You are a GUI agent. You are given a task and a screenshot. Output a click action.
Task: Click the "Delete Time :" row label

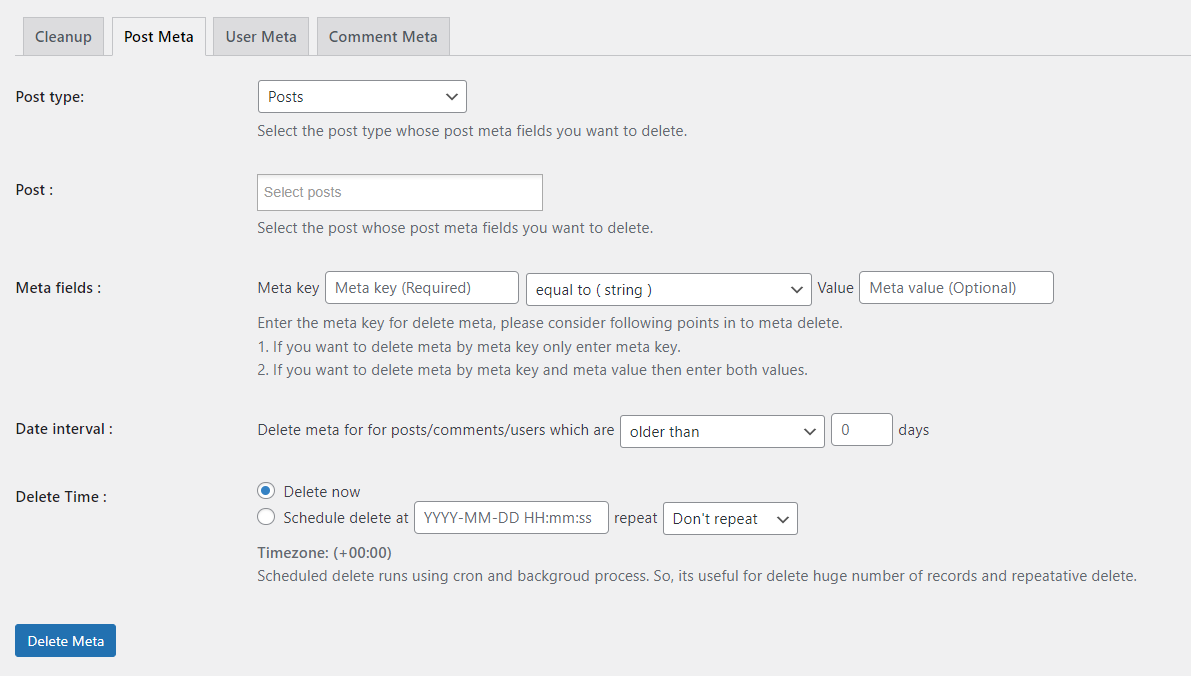point(61,496)
